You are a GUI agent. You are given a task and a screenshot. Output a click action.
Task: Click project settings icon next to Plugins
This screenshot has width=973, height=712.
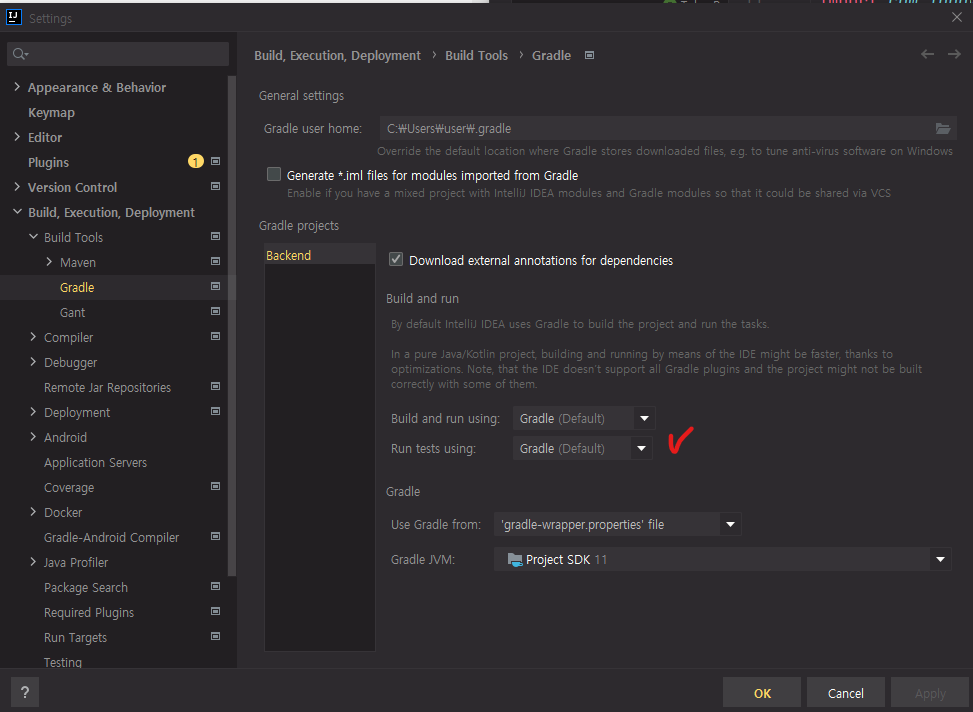tap(215, 161)
